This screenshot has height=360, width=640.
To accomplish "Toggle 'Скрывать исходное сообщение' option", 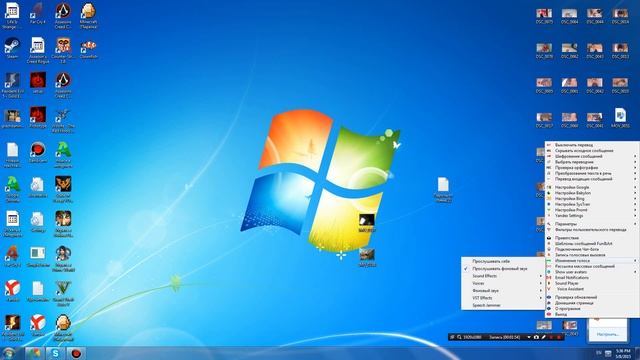I will pos(592,151).
